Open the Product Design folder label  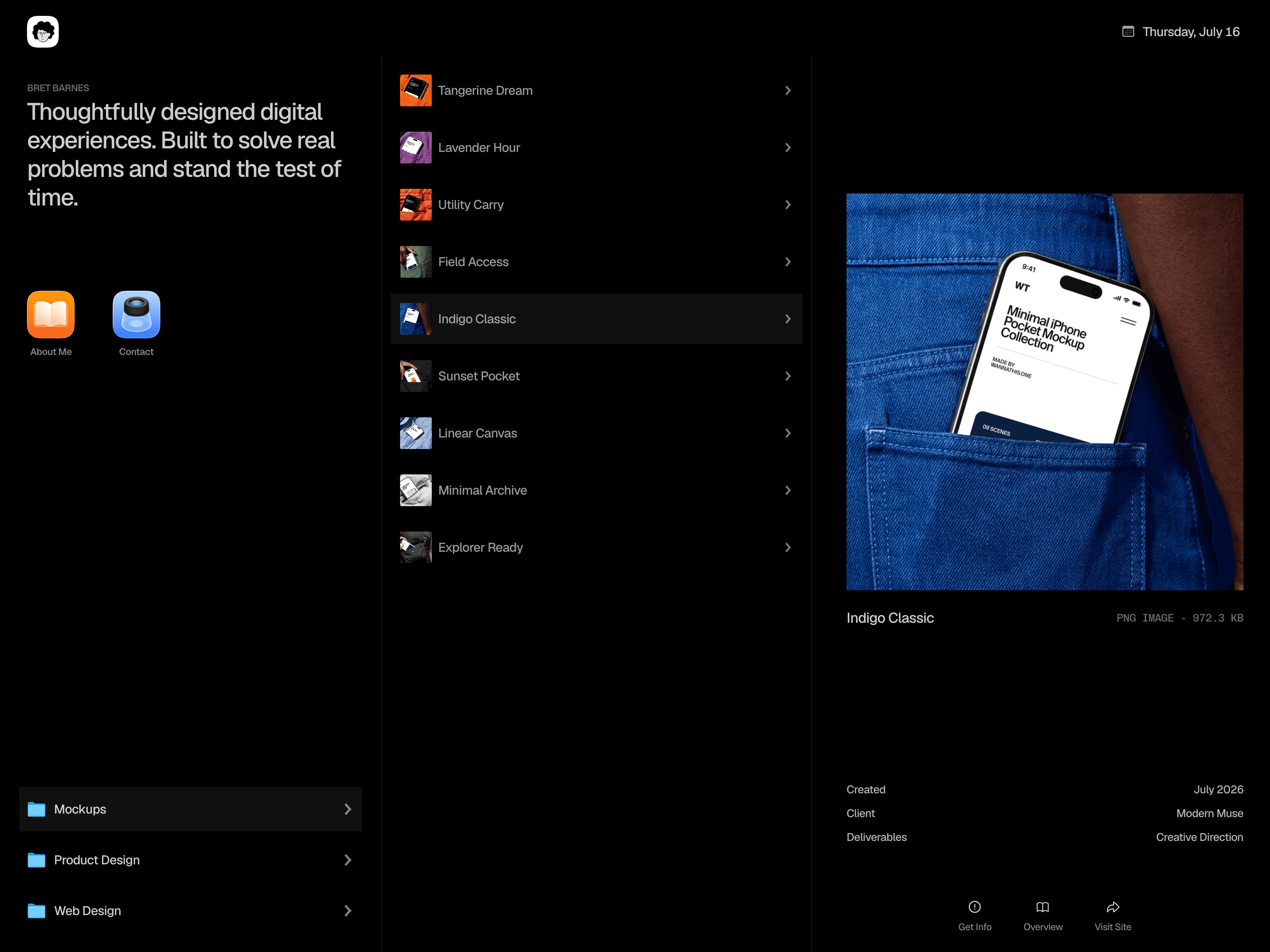[96, 860]
